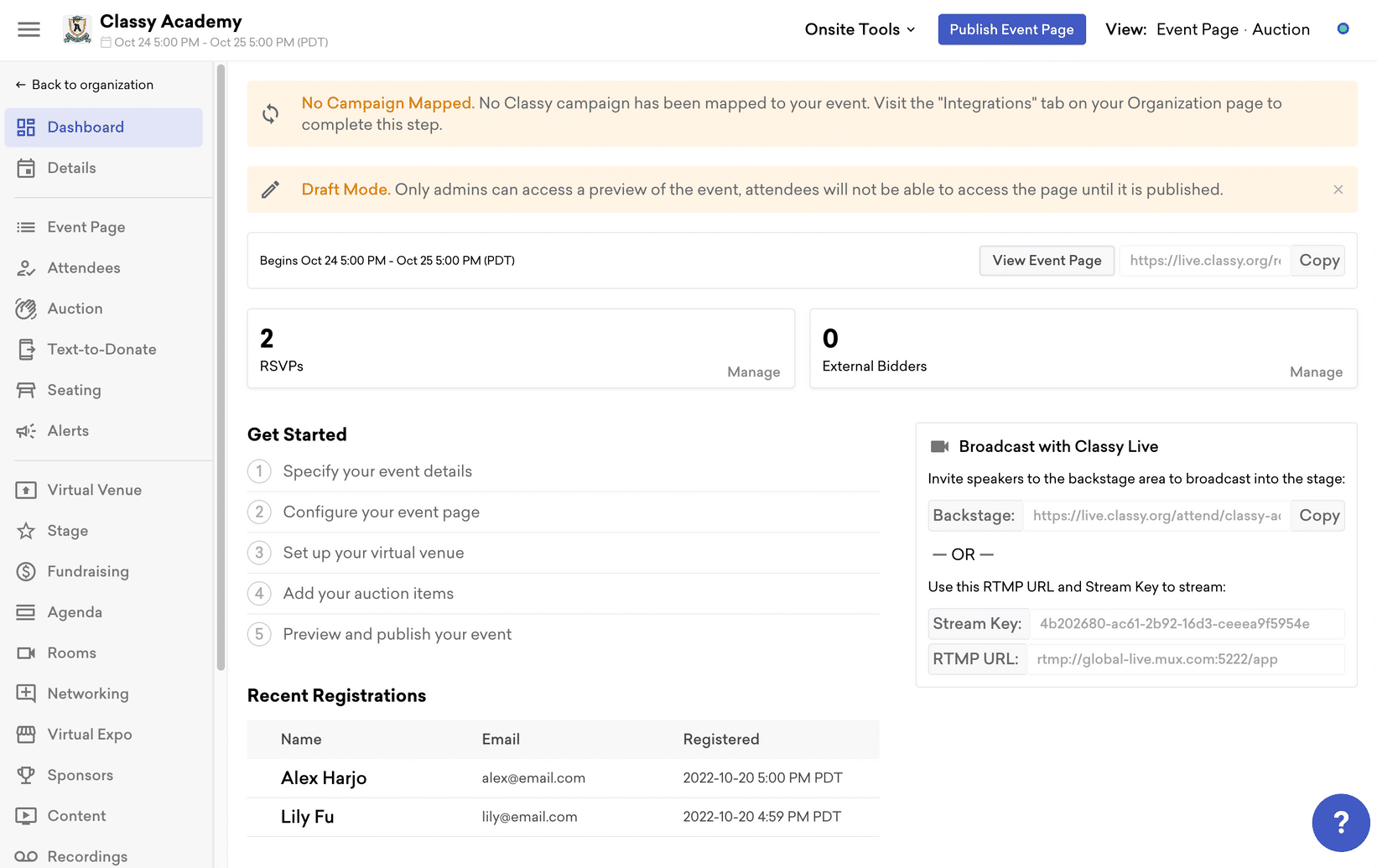The height and width of the screenshot is (868, 1377).
Task: Go back to organization
Action: [x=84, y=85]
